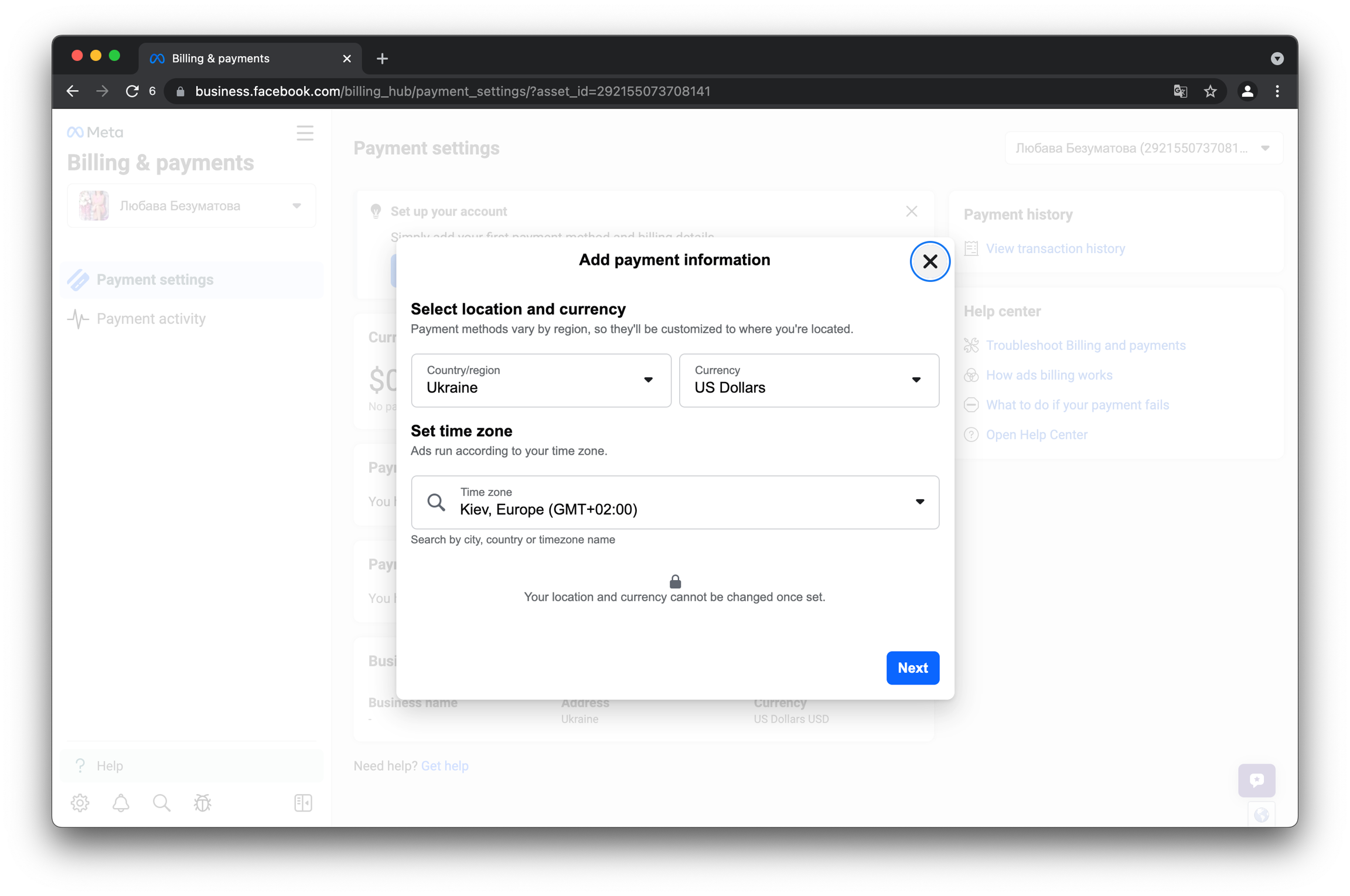Expand the Currency dropdown showing US Dollars
This screenshot has width=1350, height=896.
809,380
